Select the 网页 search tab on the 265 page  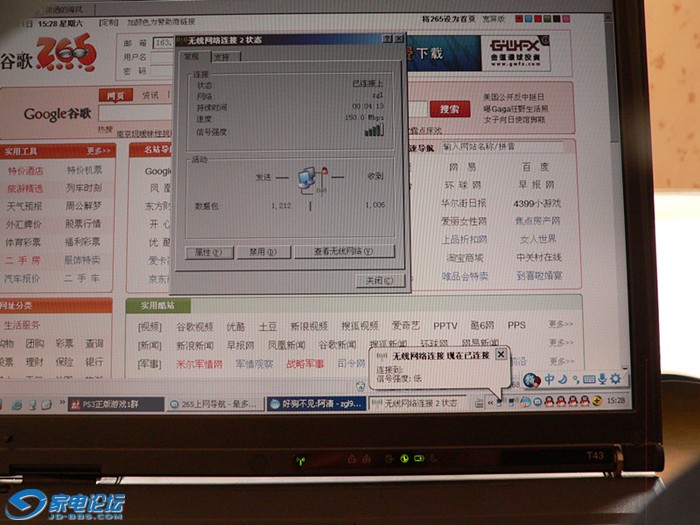116,95
